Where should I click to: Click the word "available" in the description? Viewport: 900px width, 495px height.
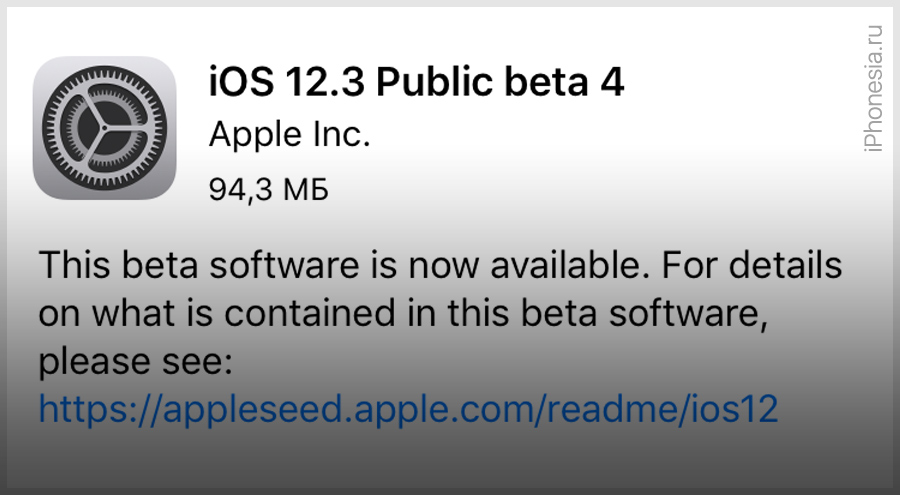pos(570,265)
